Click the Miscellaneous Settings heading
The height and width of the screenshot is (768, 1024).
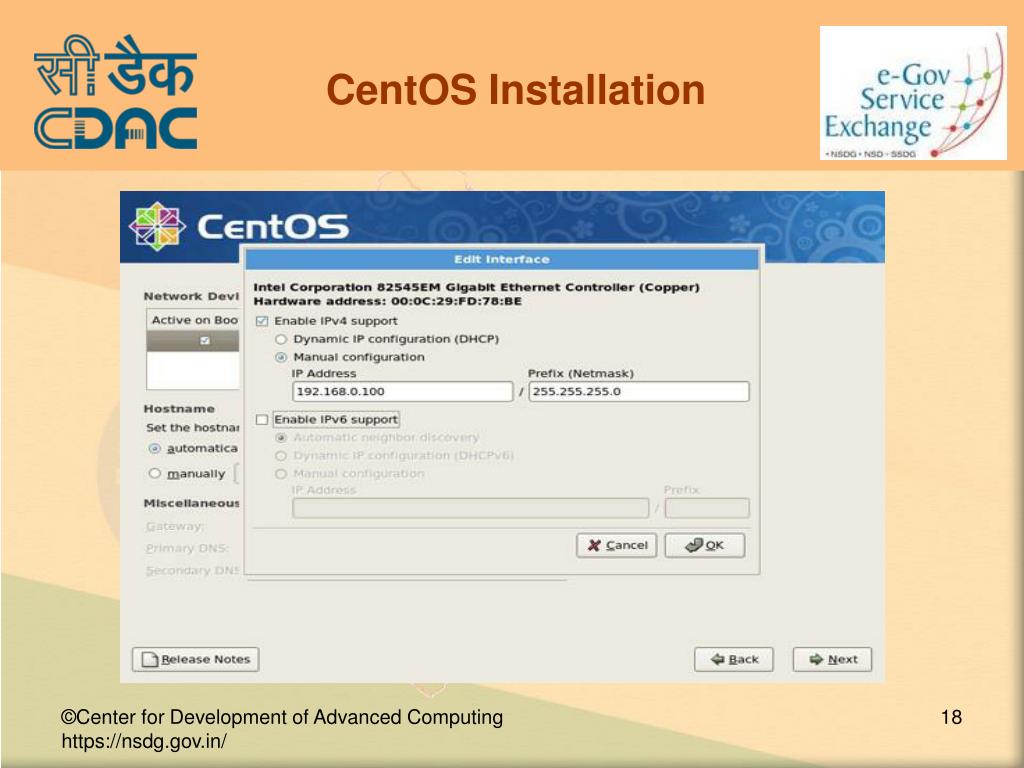click(x=191, y=503)
